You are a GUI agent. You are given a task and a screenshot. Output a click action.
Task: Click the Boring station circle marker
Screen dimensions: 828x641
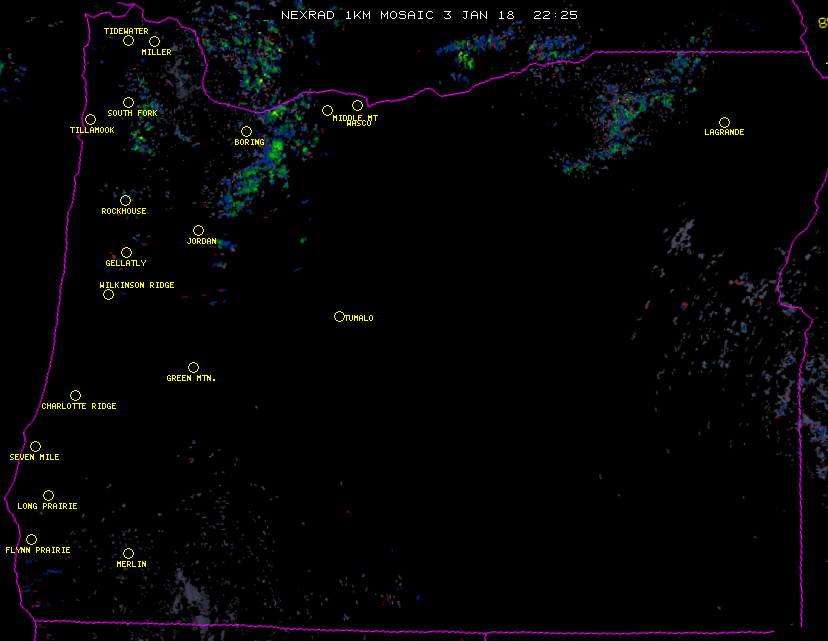(246, 131)
